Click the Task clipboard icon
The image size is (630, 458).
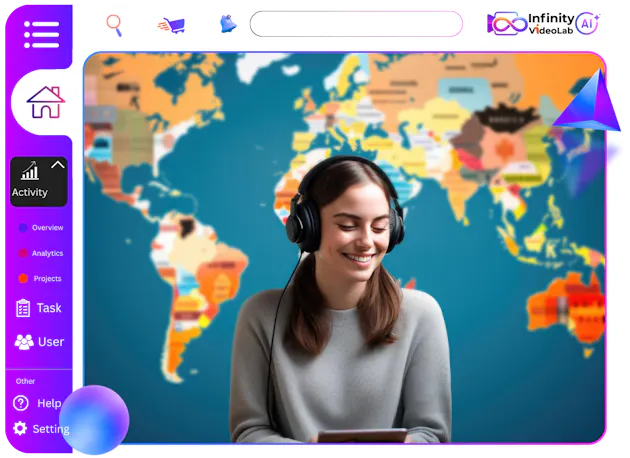click(x=23, y=308)
